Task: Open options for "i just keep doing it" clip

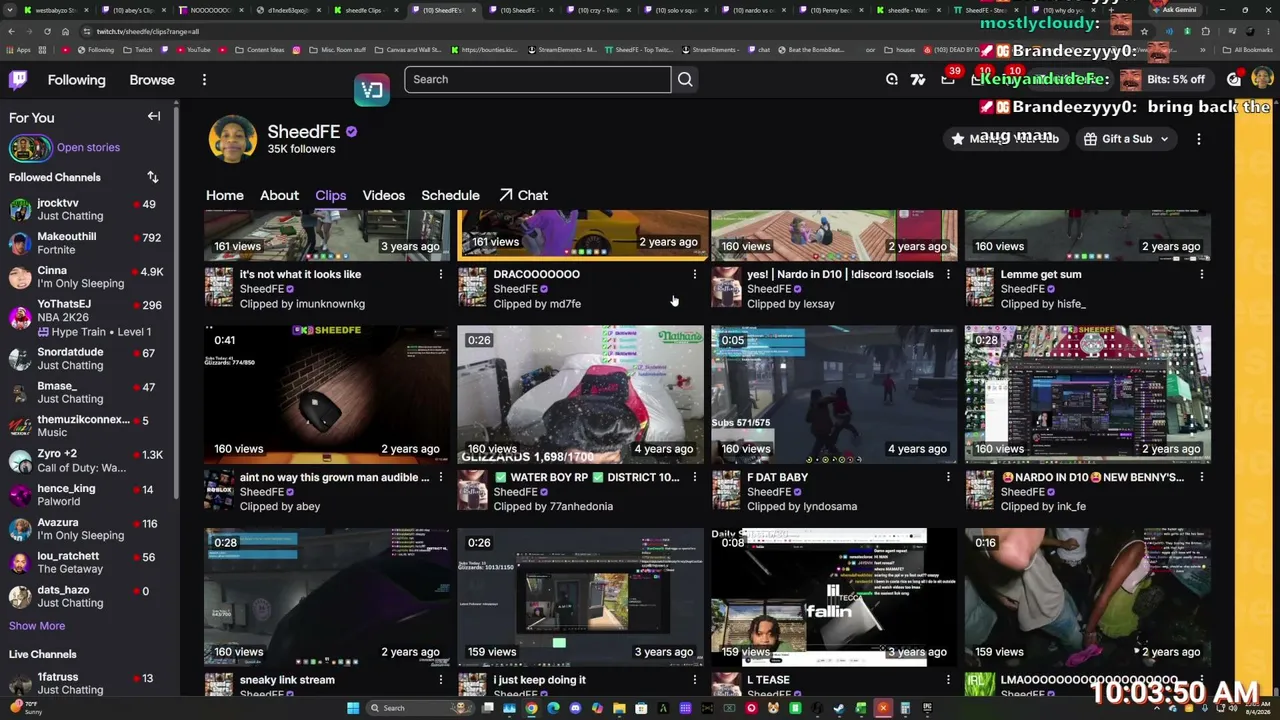Action: coord(695,680)
